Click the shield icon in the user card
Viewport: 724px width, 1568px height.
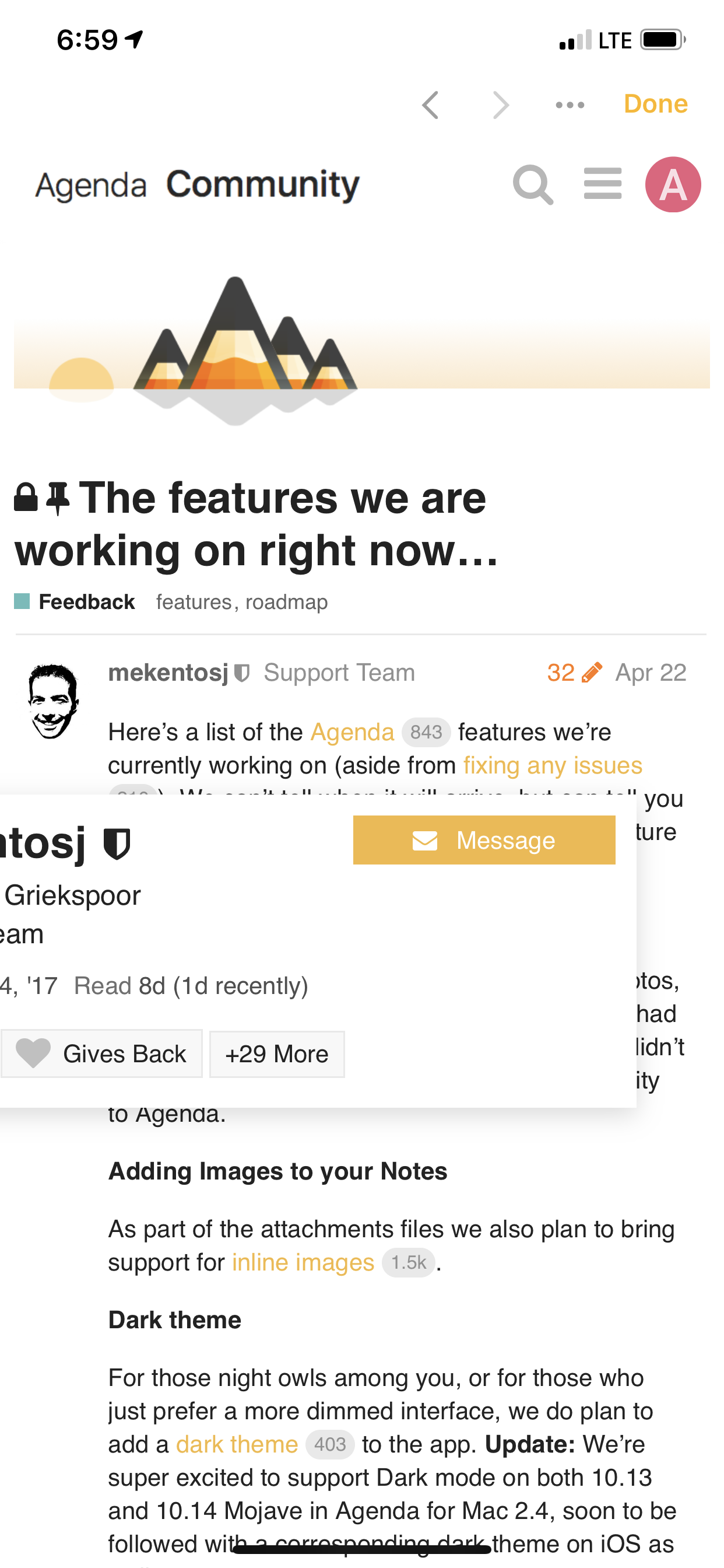click(x=117, y=843)
